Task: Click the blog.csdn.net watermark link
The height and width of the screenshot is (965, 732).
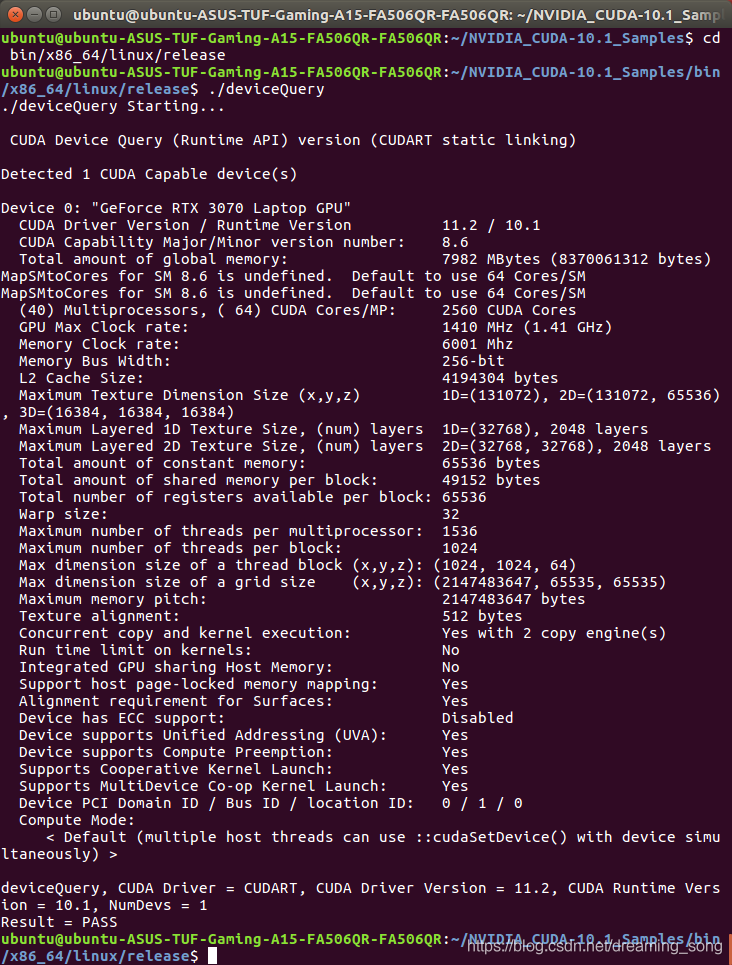Action: (x=594, y=947)
